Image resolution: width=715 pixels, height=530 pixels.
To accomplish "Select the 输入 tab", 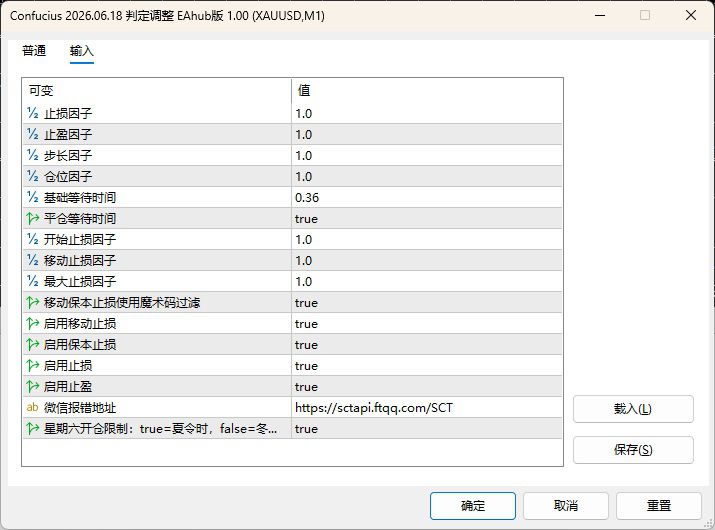I will pyautogui.click(x=82, y=51).
